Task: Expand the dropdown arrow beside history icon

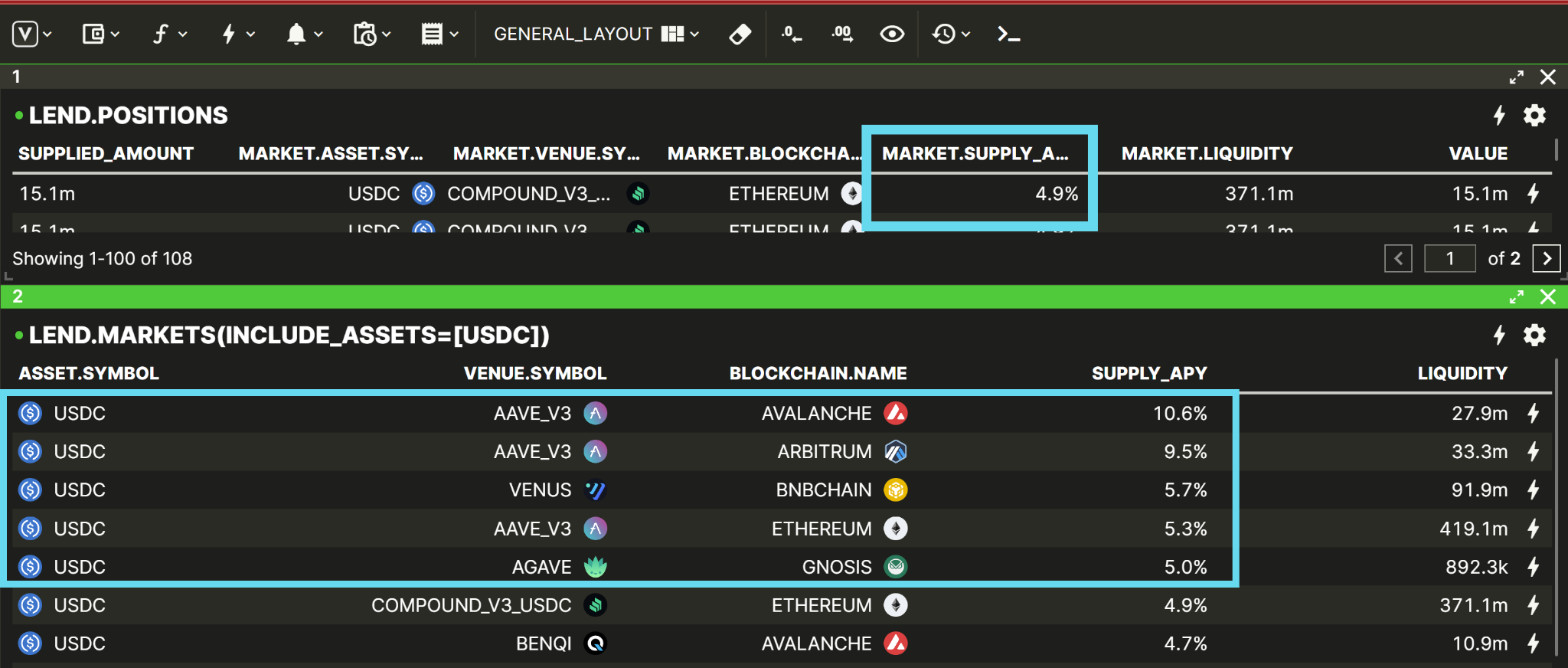Action: coord(965,34)
